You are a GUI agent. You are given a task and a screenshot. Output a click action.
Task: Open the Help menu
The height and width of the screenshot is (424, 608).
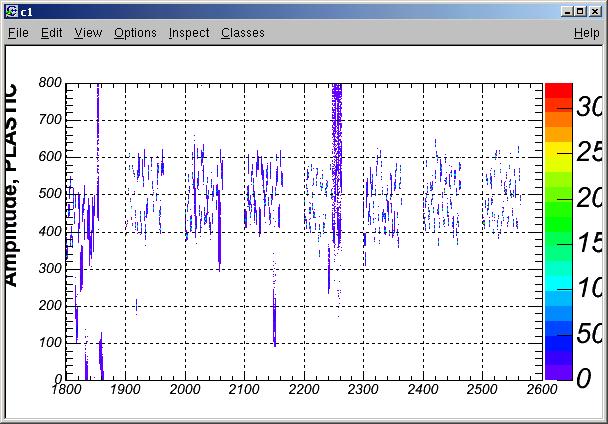[587, 33]
